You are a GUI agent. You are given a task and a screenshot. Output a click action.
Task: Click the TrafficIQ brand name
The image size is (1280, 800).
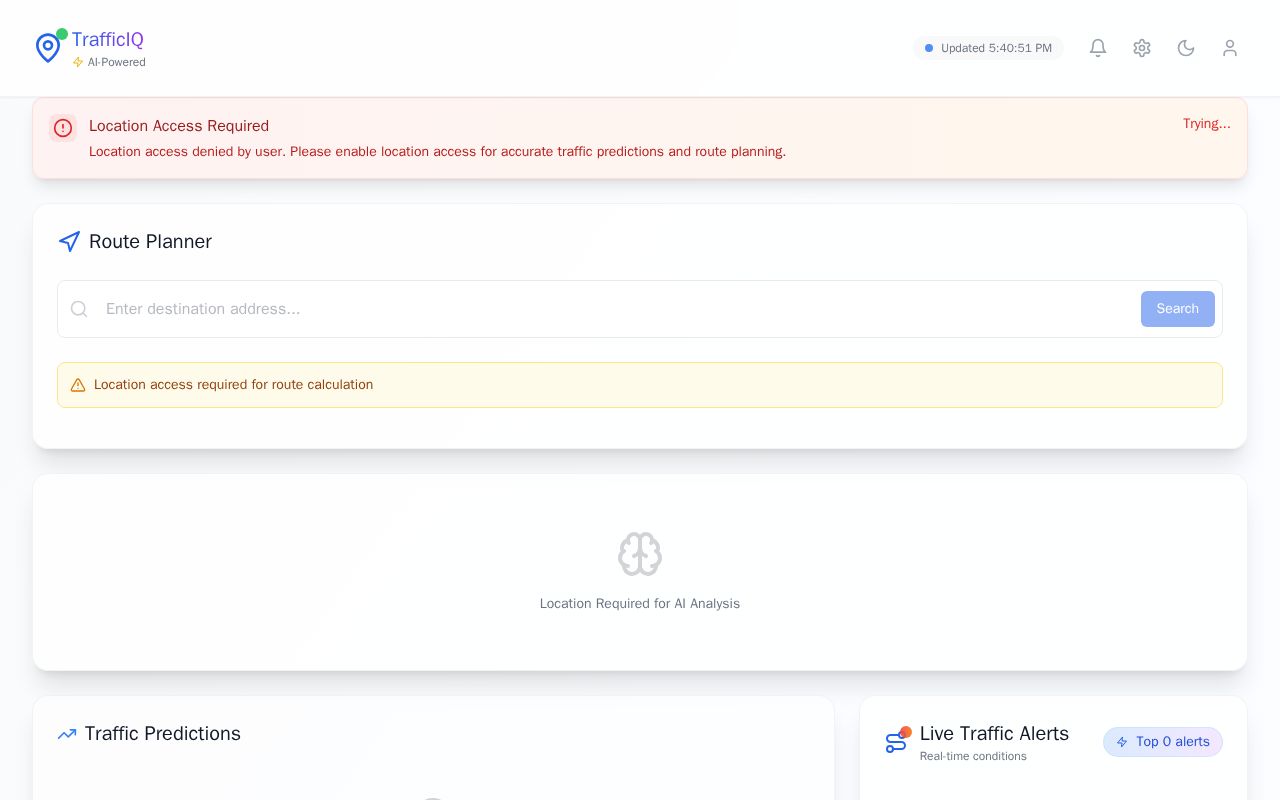point(108,40)
